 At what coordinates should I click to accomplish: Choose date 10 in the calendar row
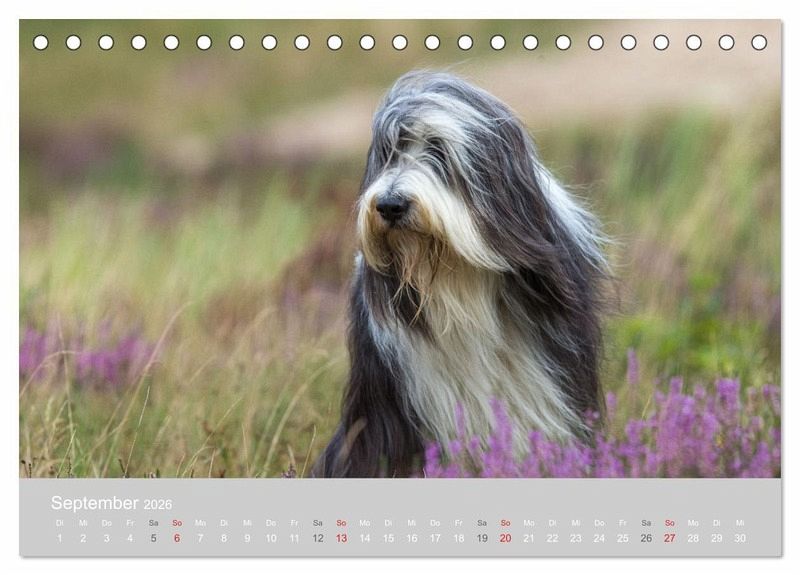tap(270, 538)
